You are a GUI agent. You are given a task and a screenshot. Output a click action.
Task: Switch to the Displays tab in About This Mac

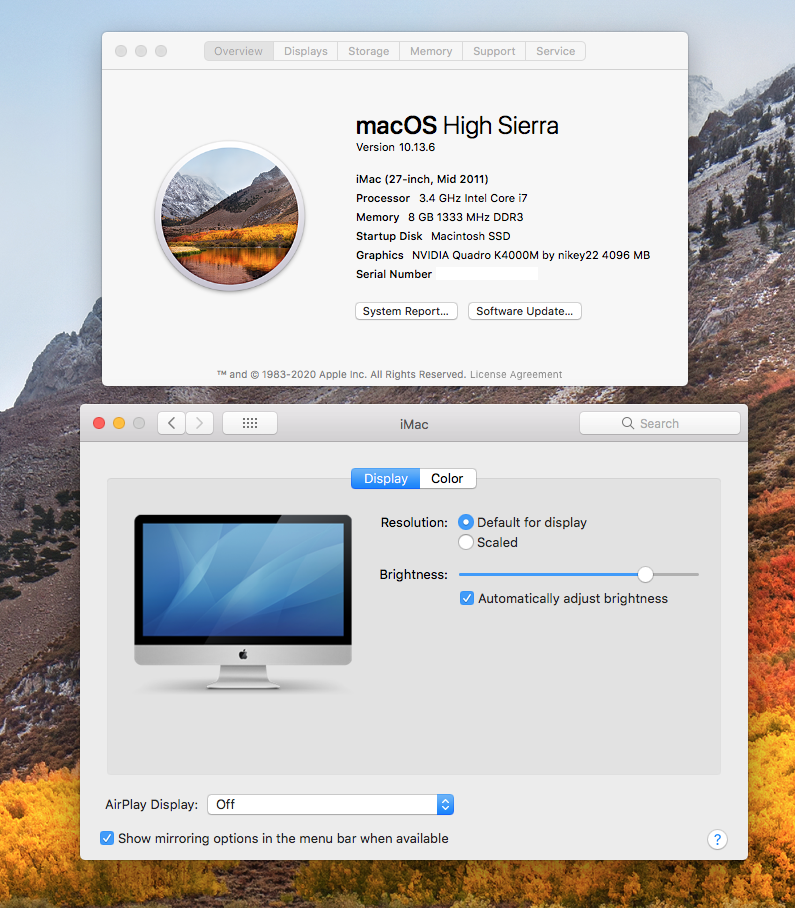point(306,51)
